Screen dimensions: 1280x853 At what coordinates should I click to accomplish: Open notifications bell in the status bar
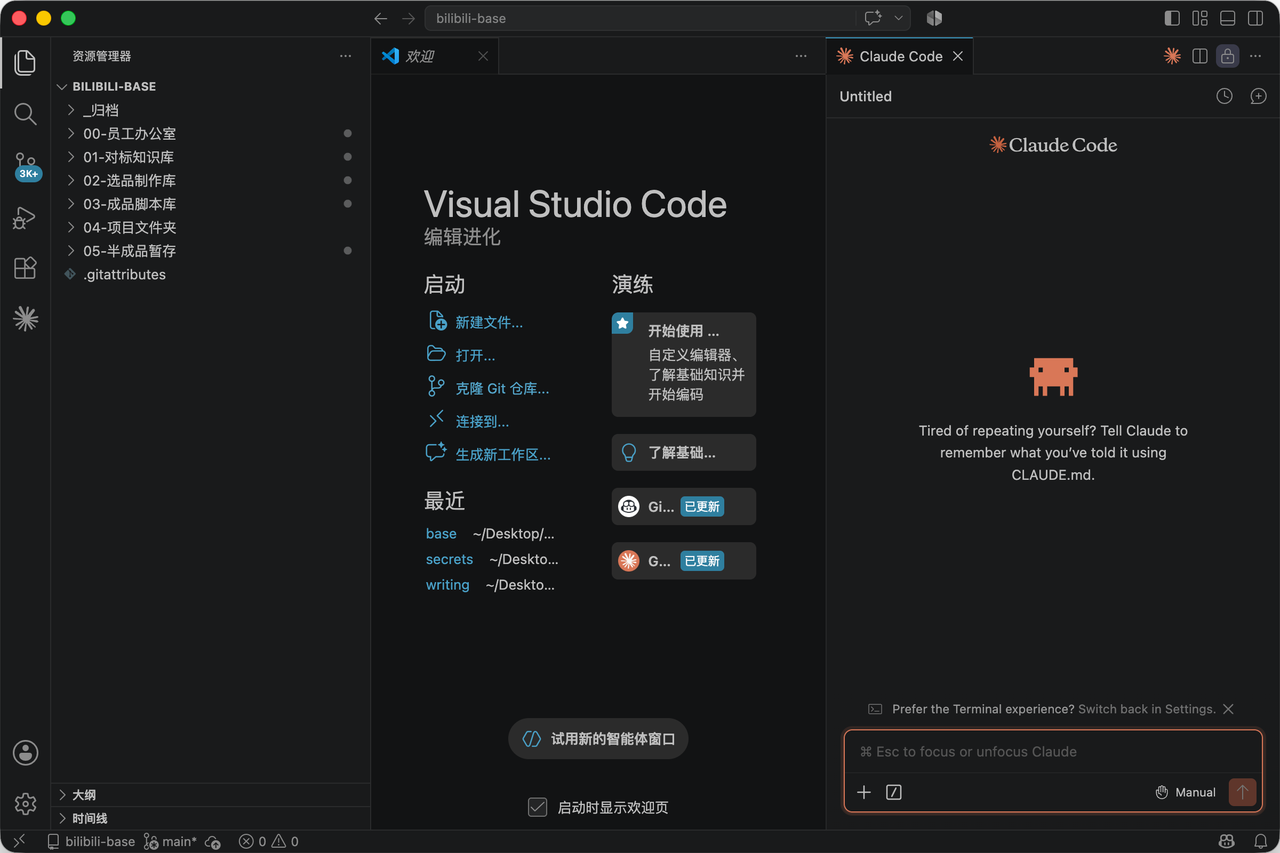click(1260, 842)
